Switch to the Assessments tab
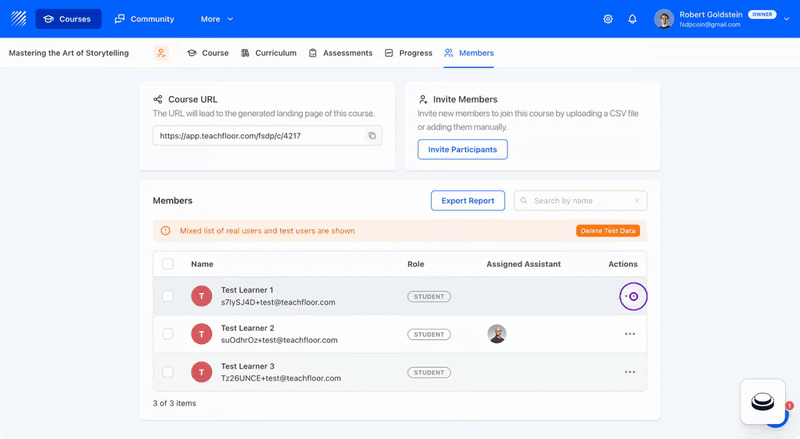This screenshot has width=800, height=439. tap(340, 53)
